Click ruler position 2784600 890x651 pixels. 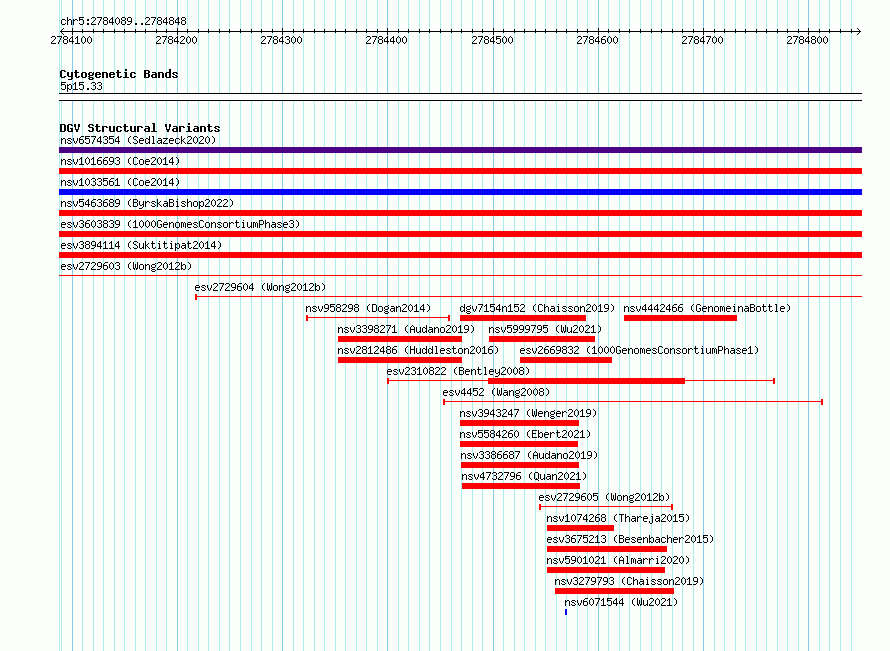[597, 40]
